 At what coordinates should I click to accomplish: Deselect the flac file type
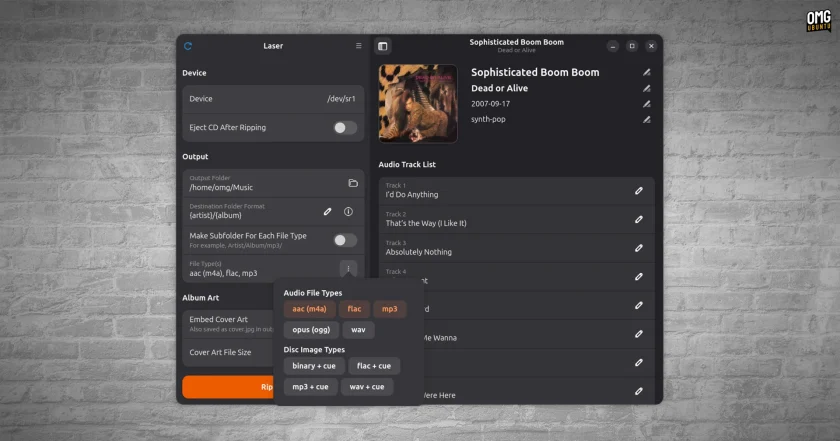point(354,309)
